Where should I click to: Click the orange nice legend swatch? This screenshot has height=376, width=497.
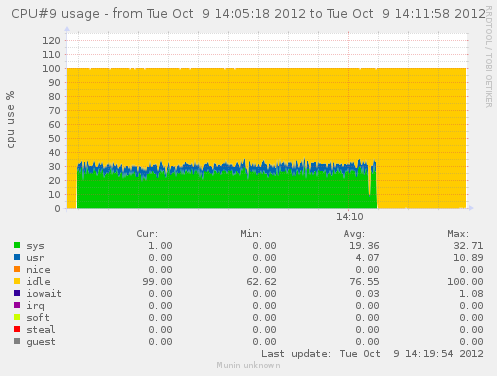point(17,269)
